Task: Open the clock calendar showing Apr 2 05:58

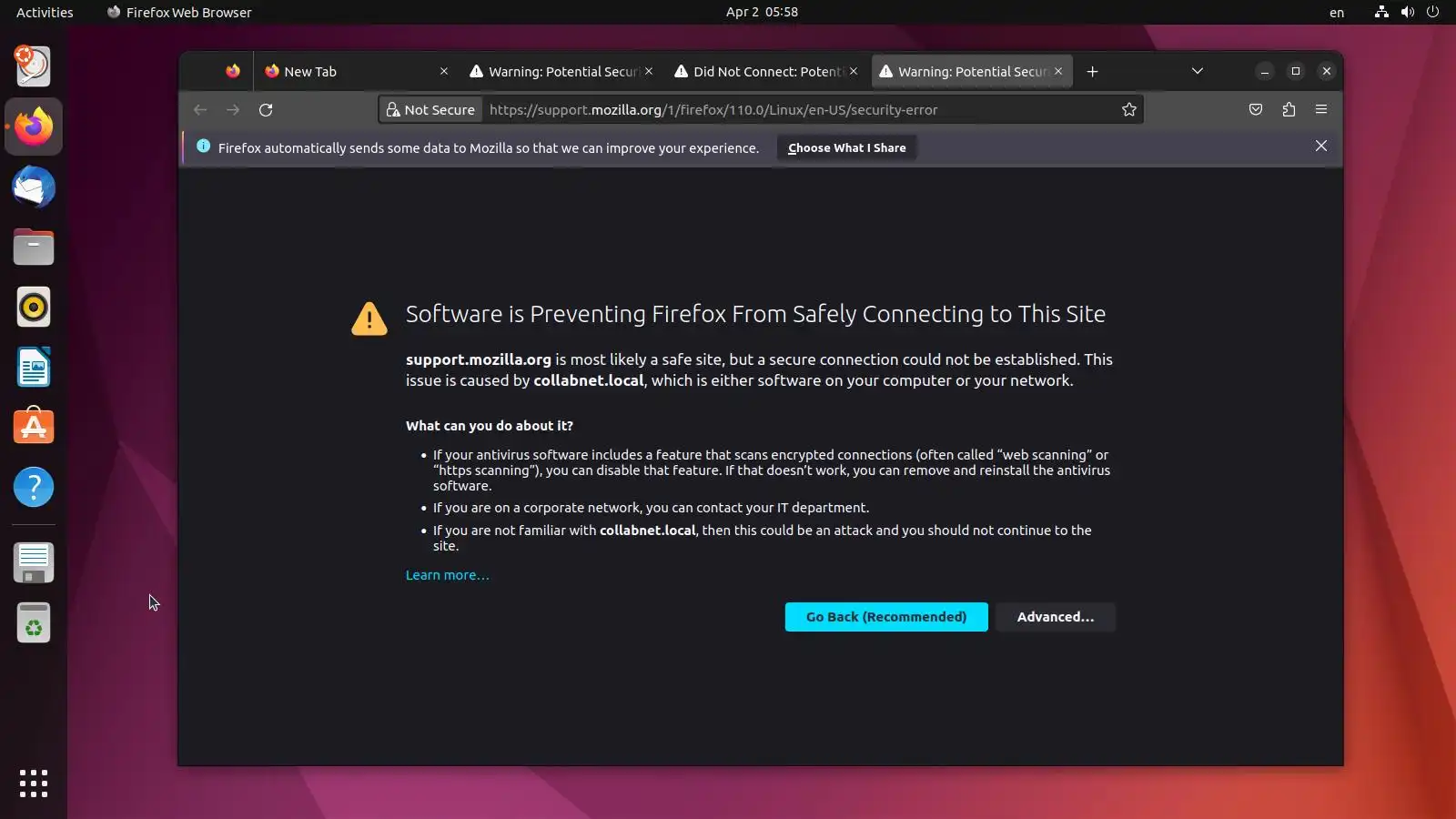Action: coord(762,12)
